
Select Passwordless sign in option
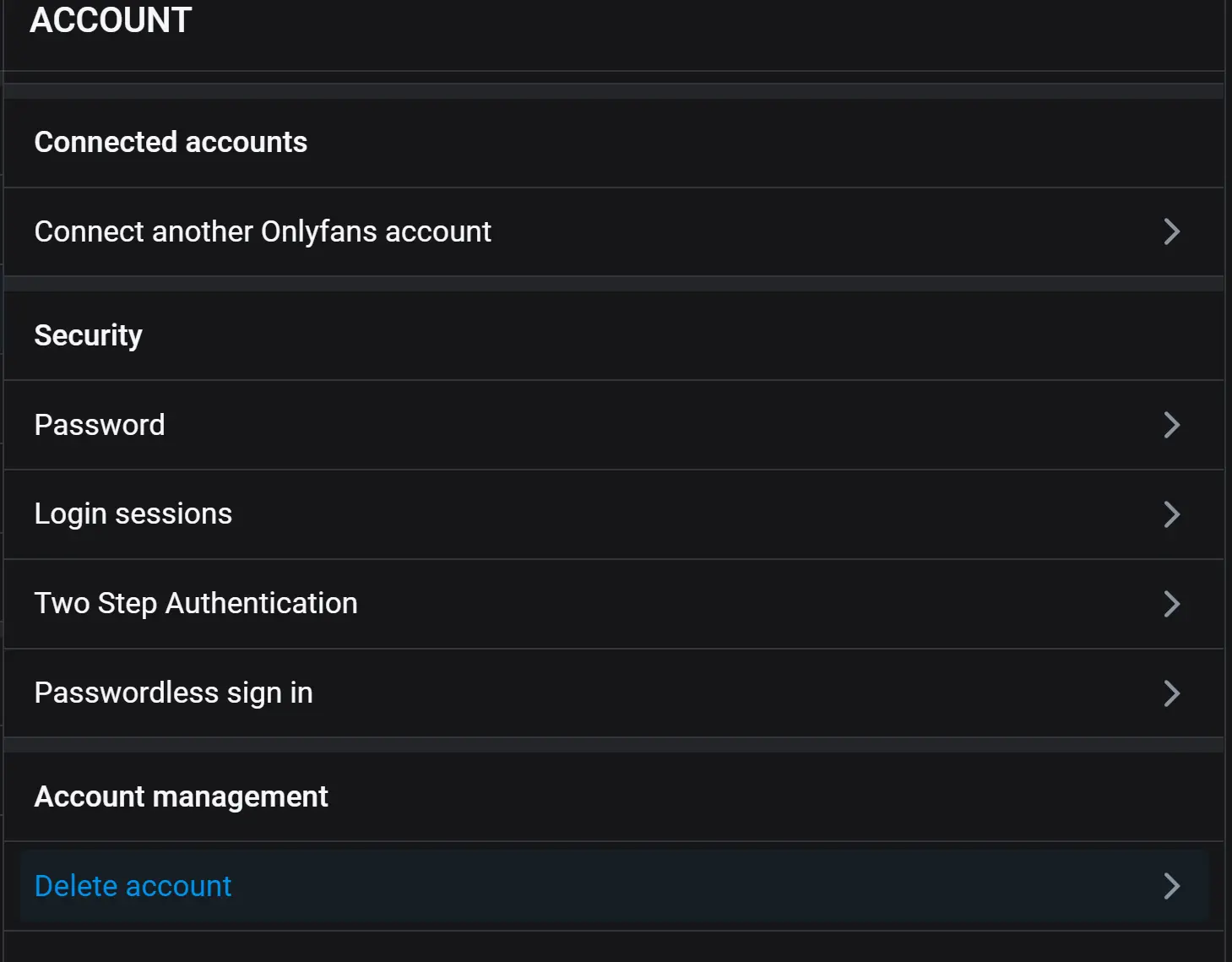pos(174,693)
